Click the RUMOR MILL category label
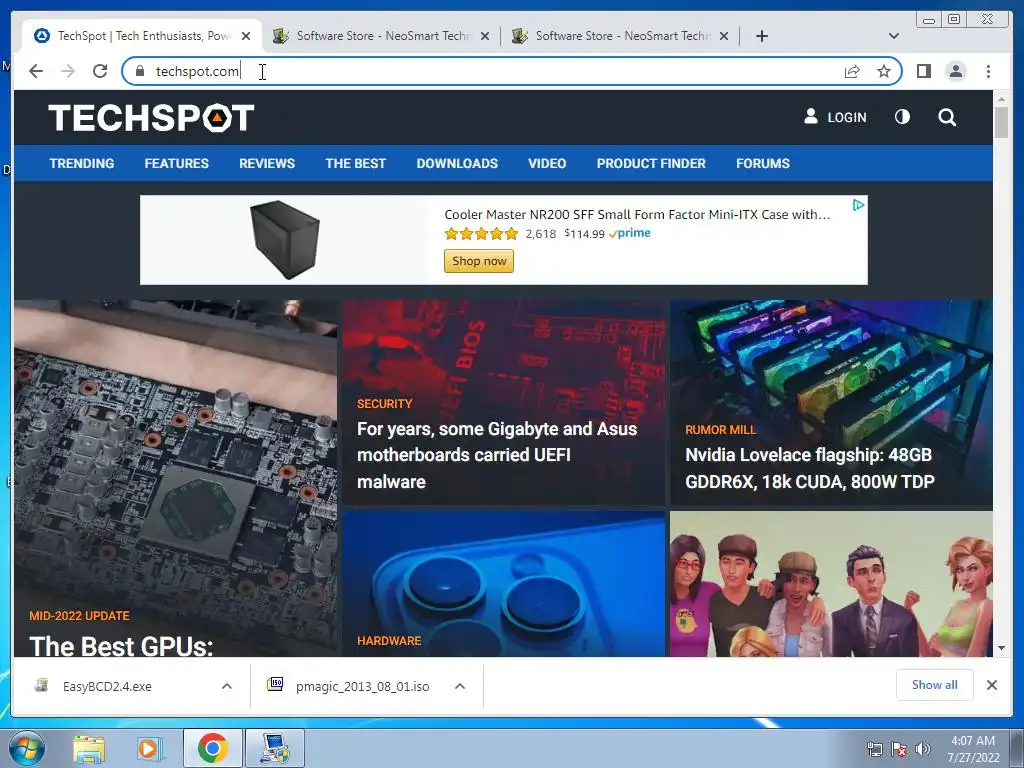1024x768 pixels. pyautogui.click(x=720, y=430)
